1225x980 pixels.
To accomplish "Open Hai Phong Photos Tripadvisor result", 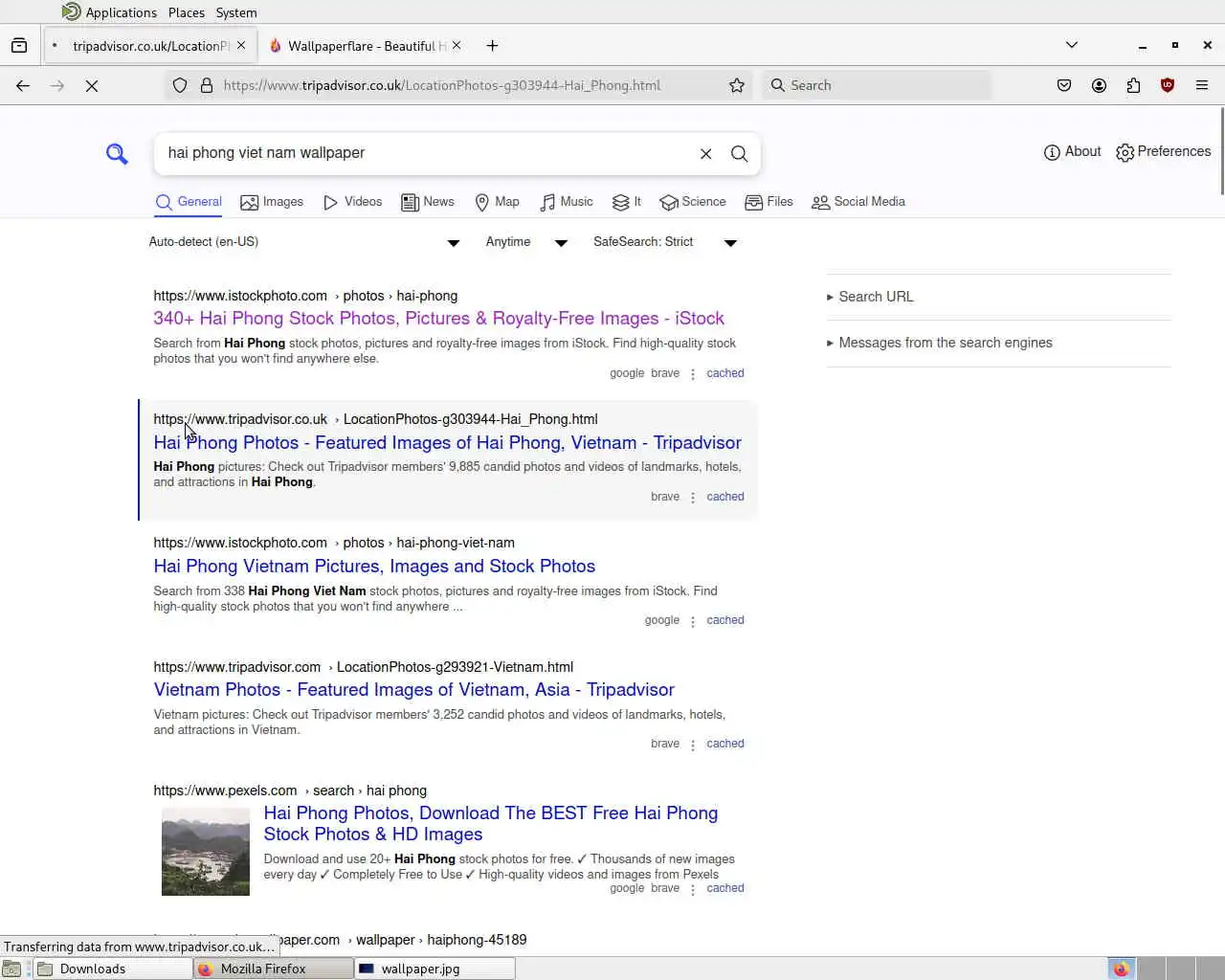I will [x=447, y=443].
